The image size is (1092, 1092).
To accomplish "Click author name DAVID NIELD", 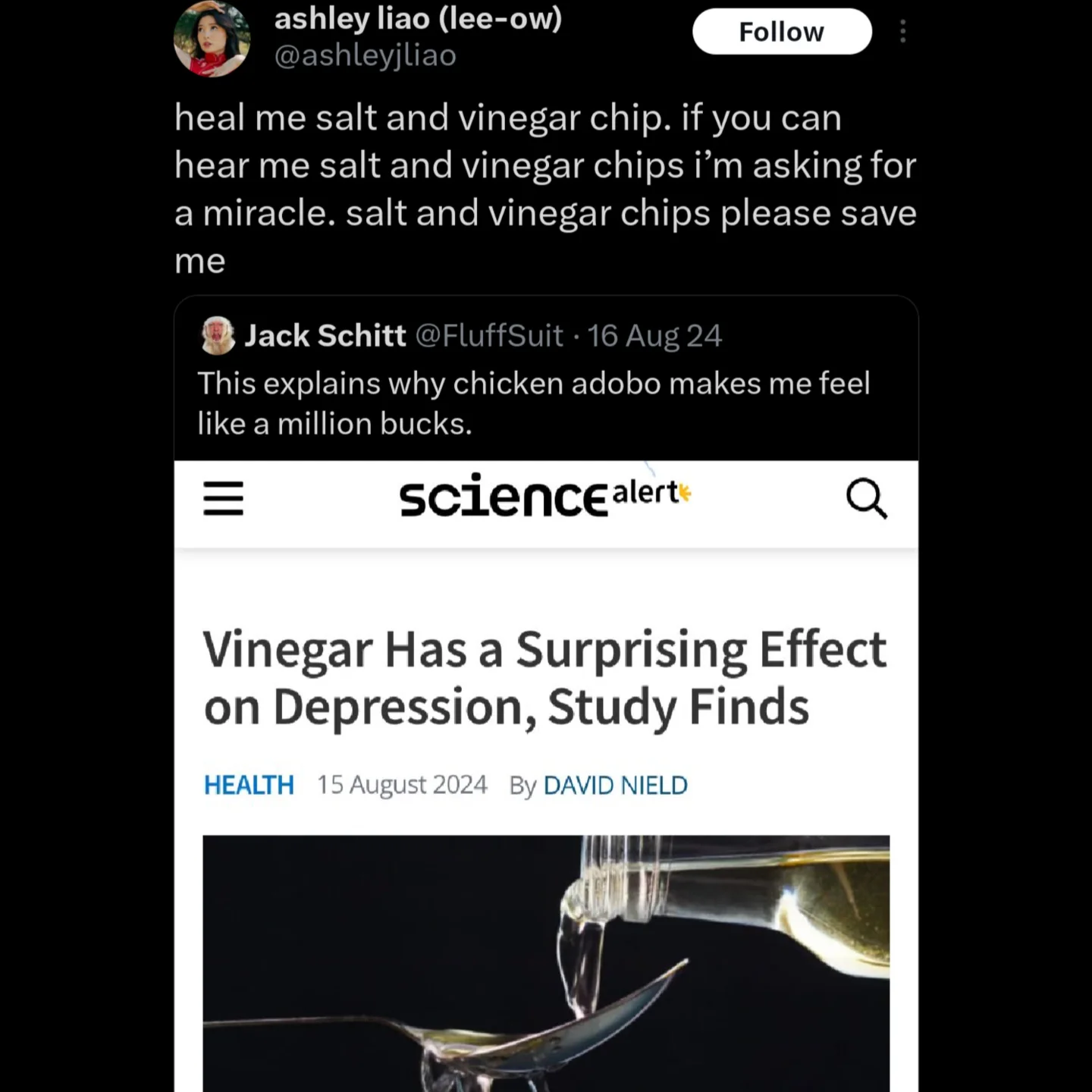I will (x=616, y=785).
